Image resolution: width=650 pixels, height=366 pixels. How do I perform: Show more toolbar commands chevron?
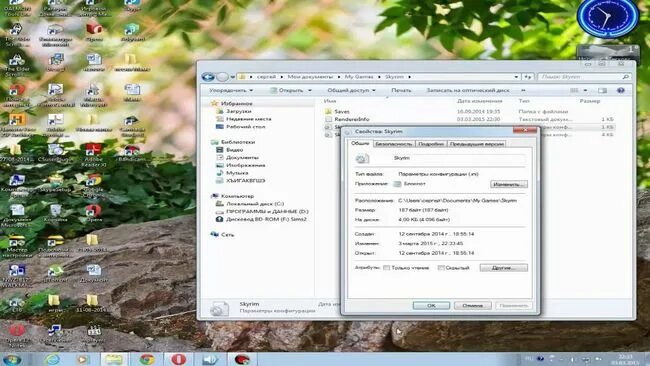(523, 90)
